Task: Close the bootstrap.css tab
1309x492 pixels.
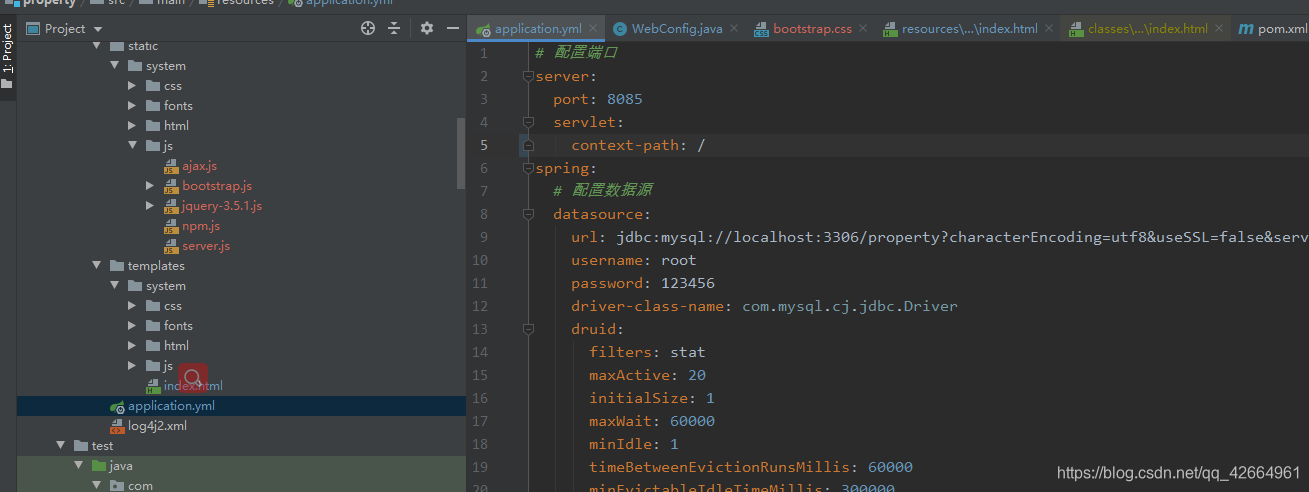Action: click(862, 29)
